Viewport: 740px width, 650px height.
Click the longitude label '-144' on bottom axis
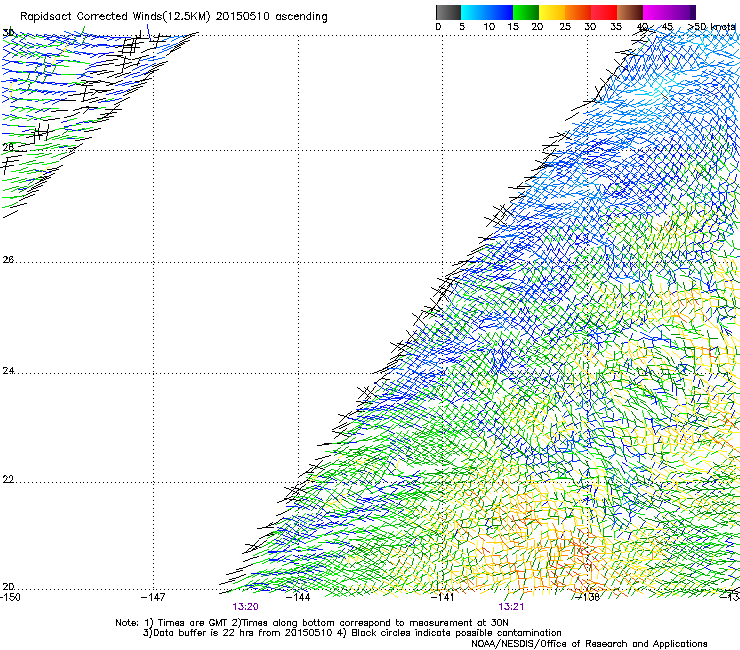click(x=299, y=597)
